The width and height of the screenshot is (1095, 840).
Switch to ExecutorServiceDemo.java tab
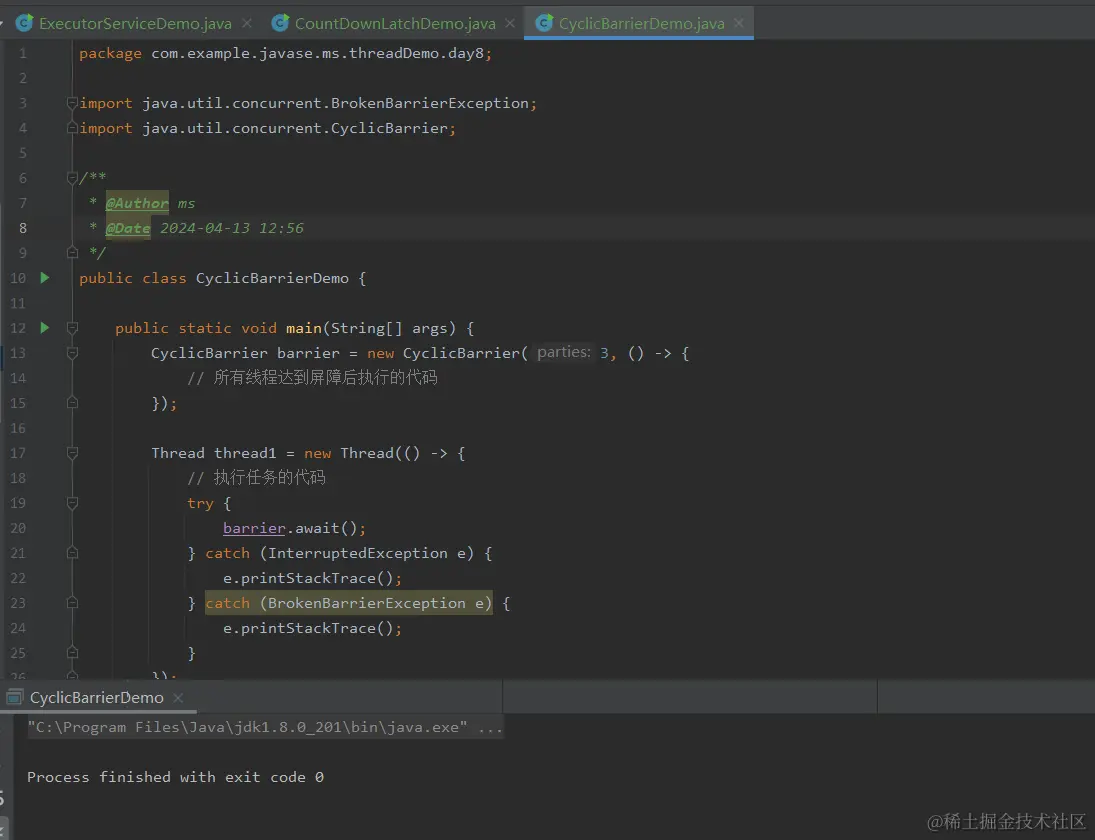tap(135, 23)
